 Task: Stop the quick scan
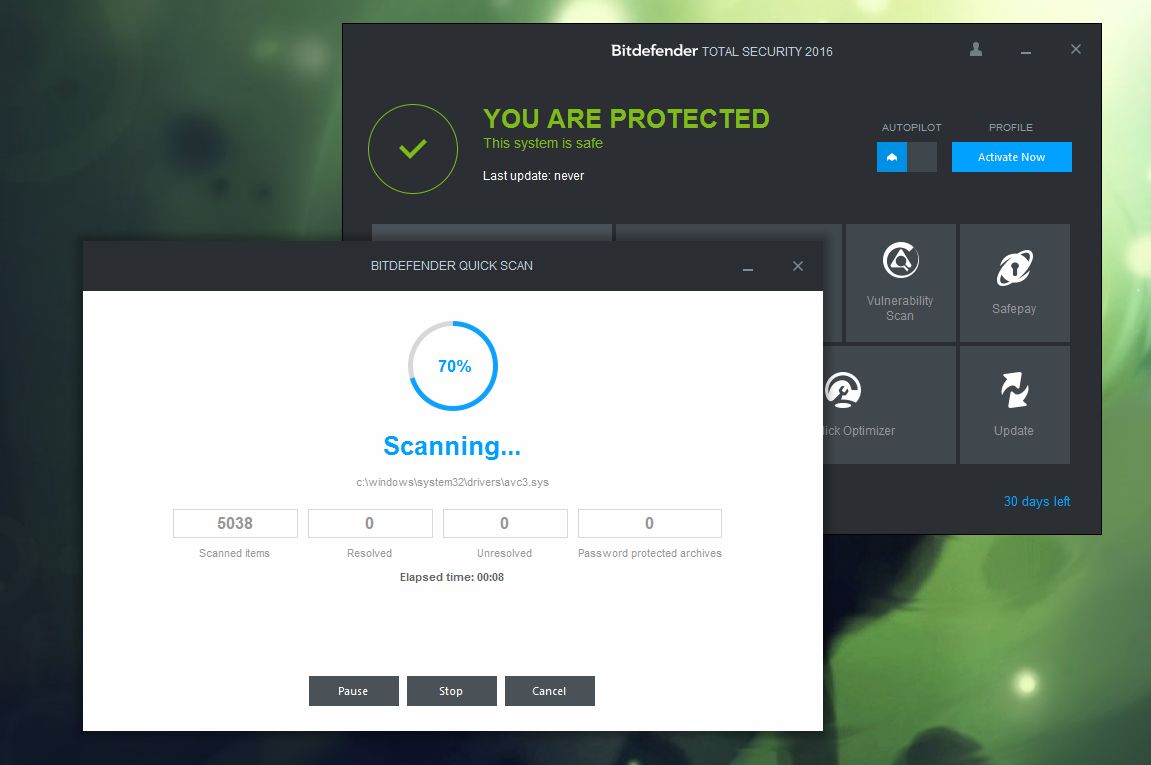point(451,691)
